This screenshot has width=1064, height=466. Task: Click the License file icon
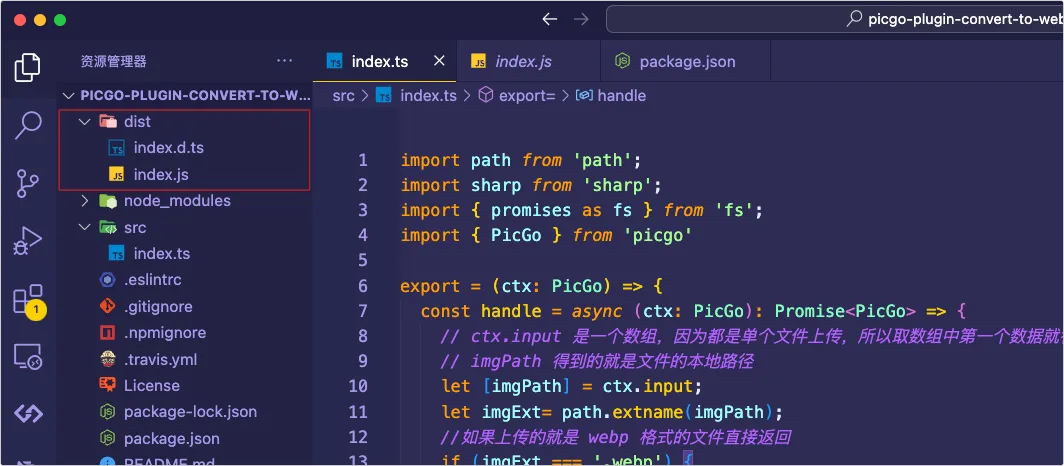coord(107,385)
